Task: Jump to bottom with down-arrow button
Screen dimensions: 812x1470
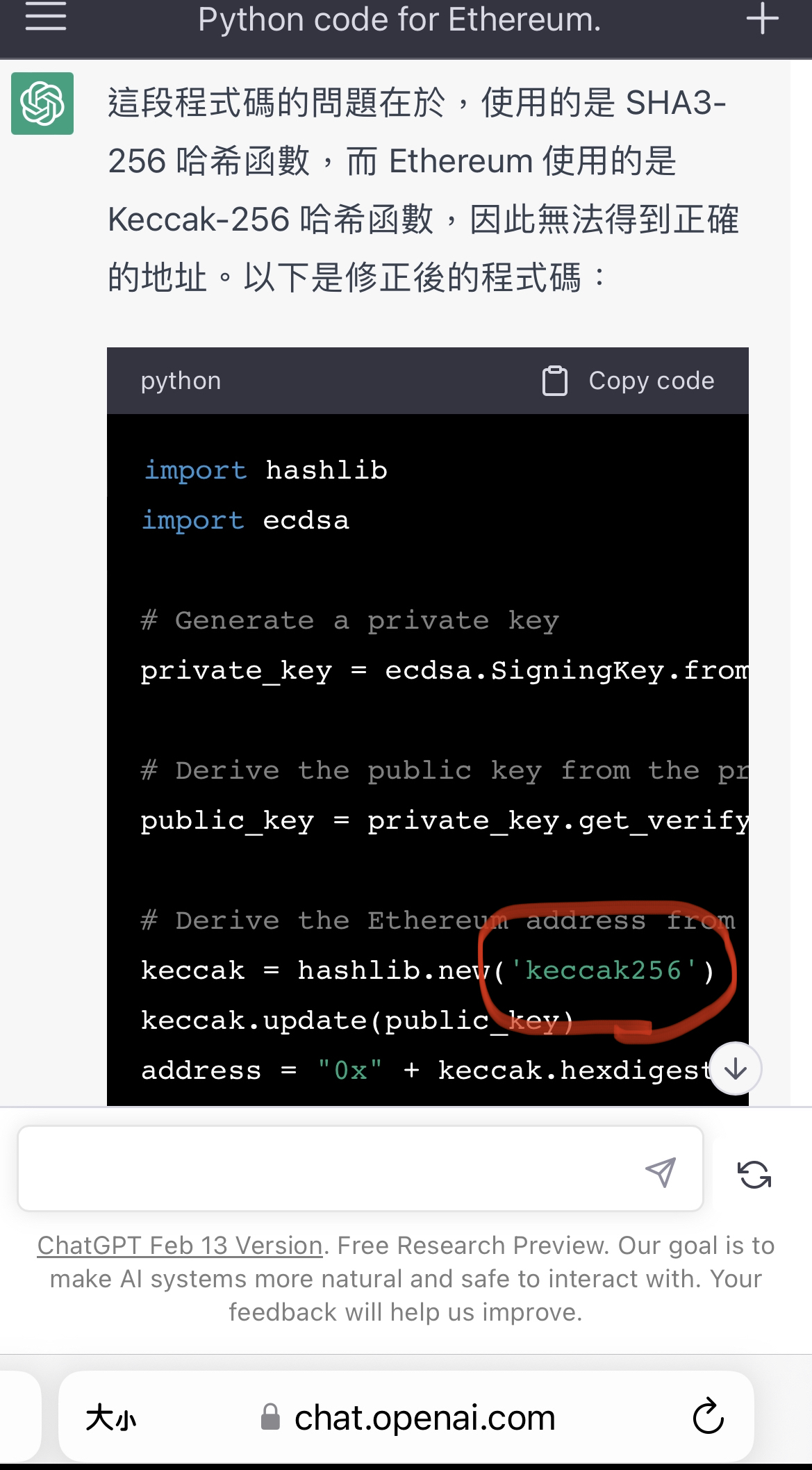Action: [x=736, y=1068]
